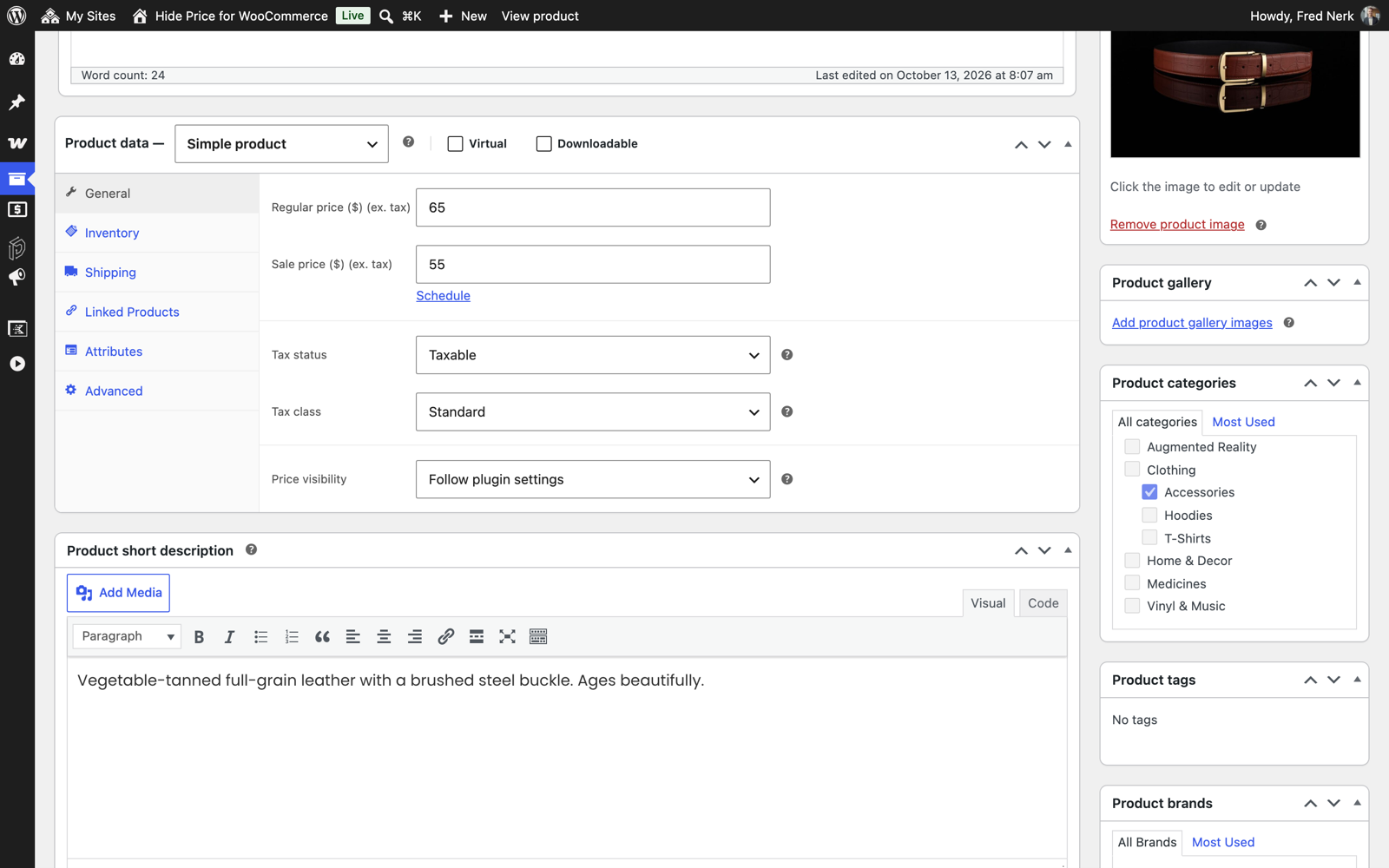Click the belt product image thumbnail
Screen dimensions: 1389x868
(x=1235, y=94)
